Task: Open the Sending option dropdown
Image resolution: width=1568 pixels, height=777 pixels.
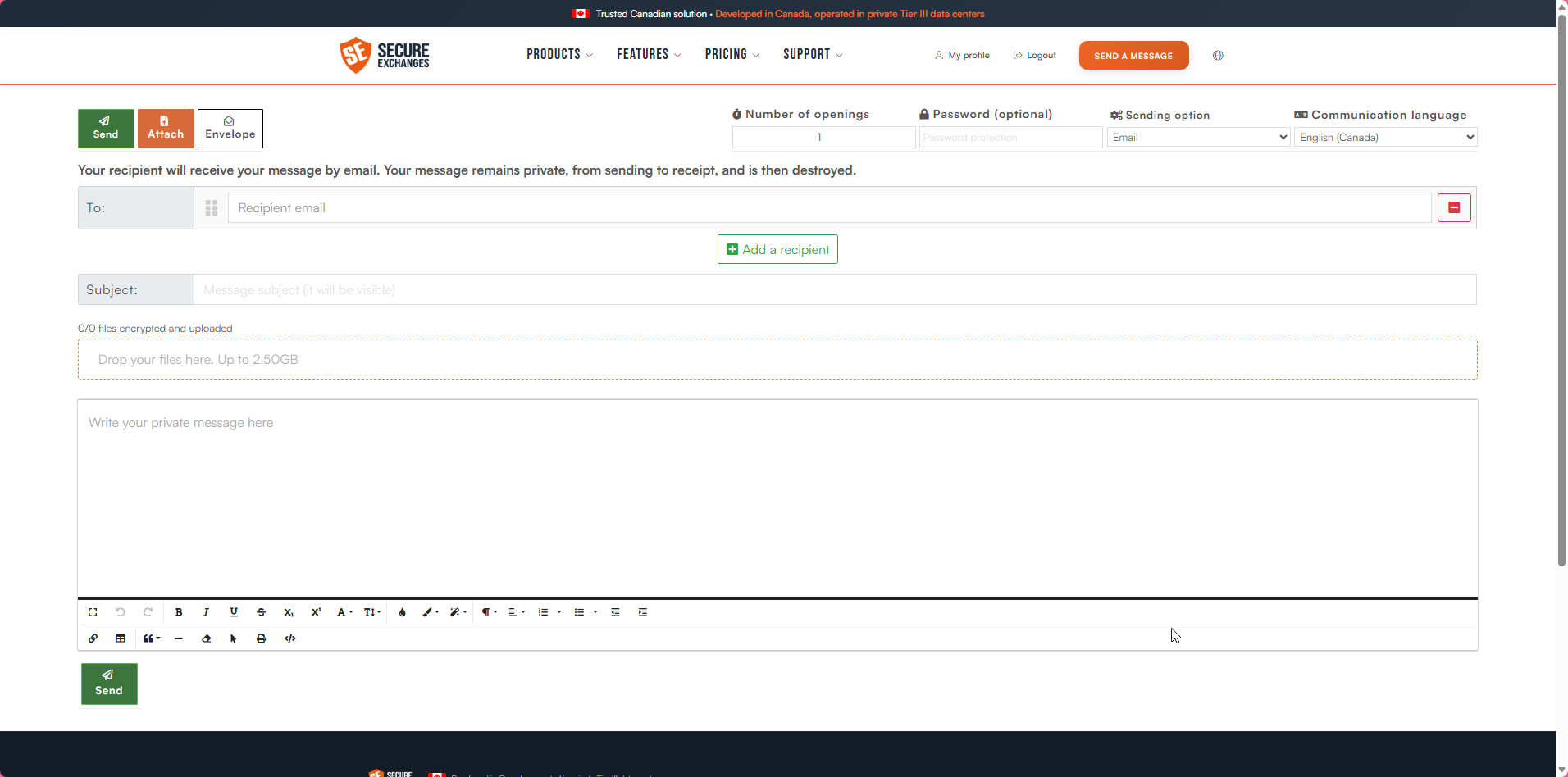Action: [x=1198, y=137]
